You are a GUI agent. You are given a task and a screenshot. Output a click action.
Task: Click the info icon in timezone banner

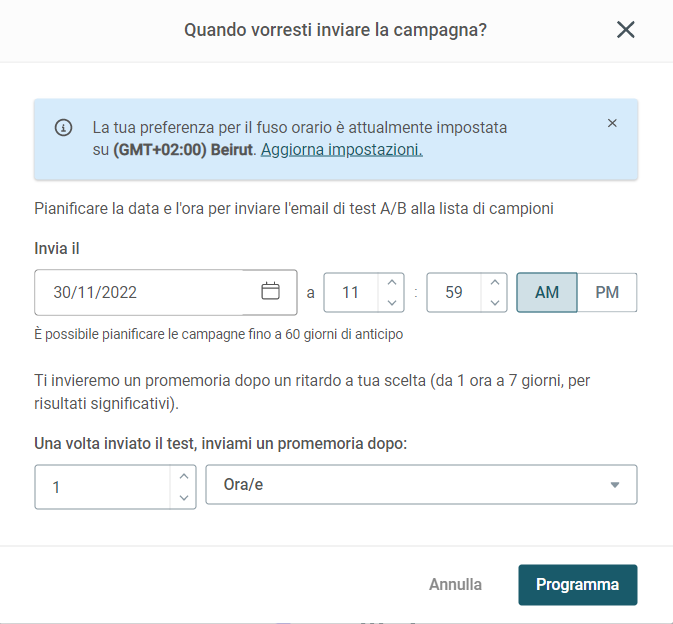point(64,128)
